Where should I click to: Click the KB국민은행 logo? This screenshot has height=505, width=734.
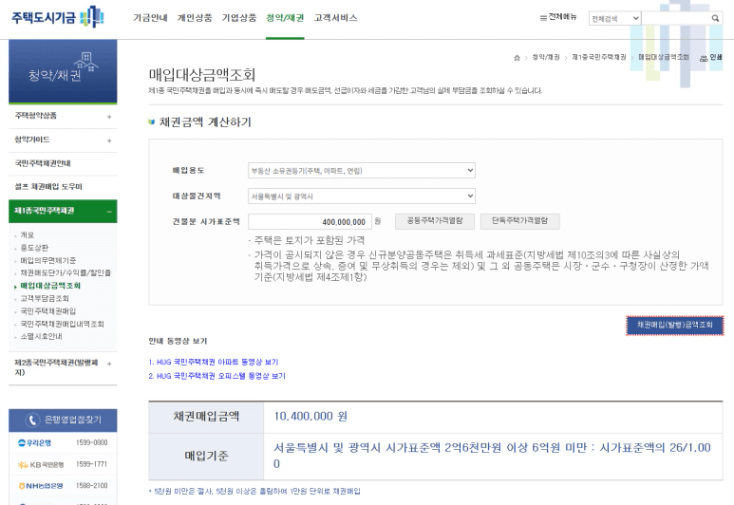point(41,464)
